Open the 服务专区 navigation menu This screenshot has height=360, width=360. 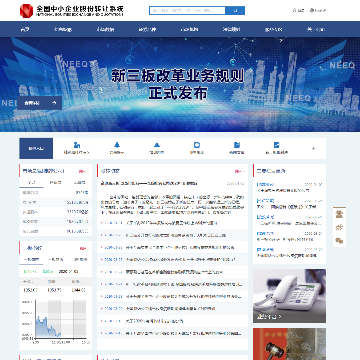(274, 29)
